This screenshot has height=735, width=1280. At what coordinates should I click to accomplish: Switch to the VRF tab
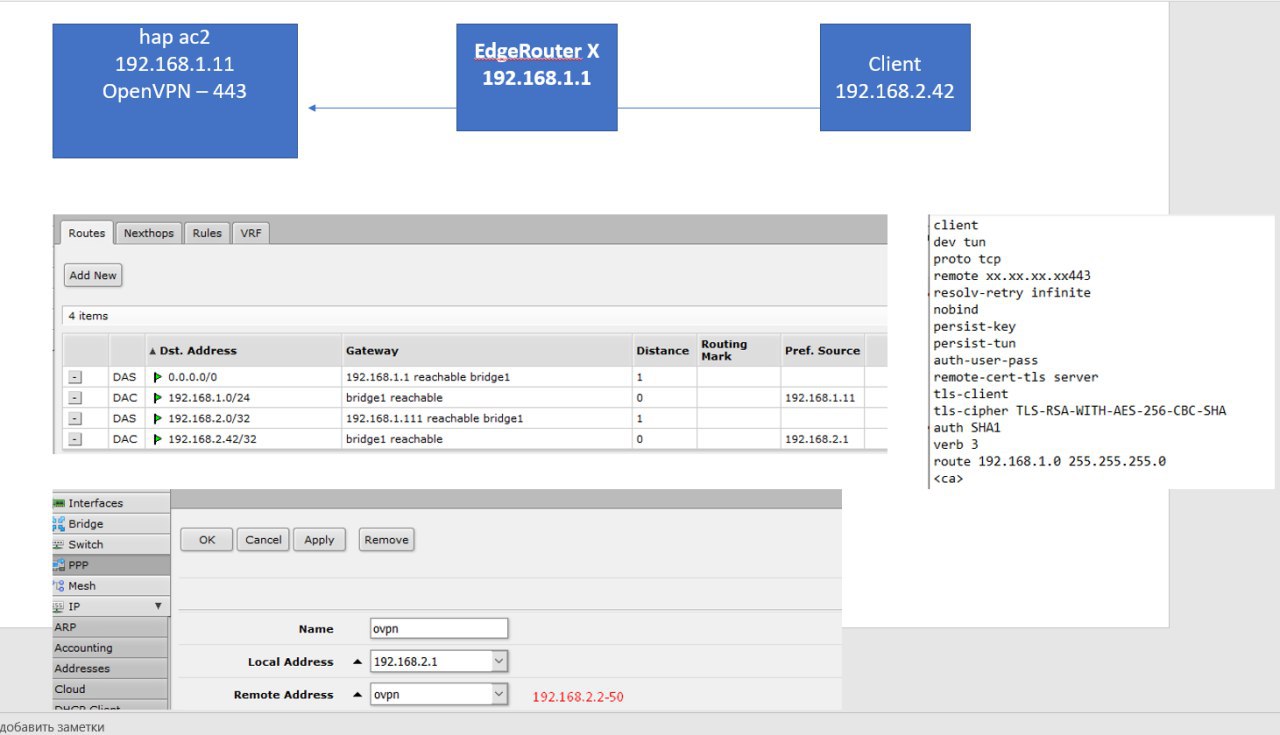click(x=251, y=233)
